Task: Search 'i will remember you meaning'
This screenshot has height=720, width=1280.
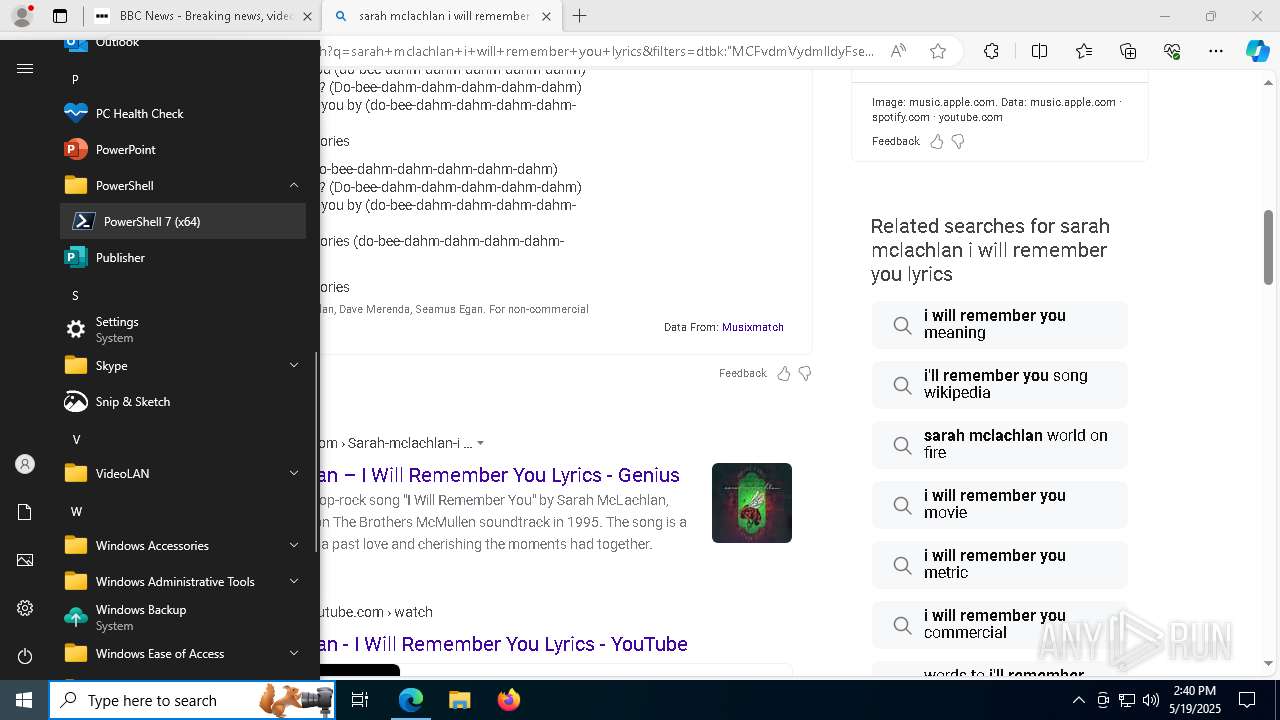Action: (999, 324)
